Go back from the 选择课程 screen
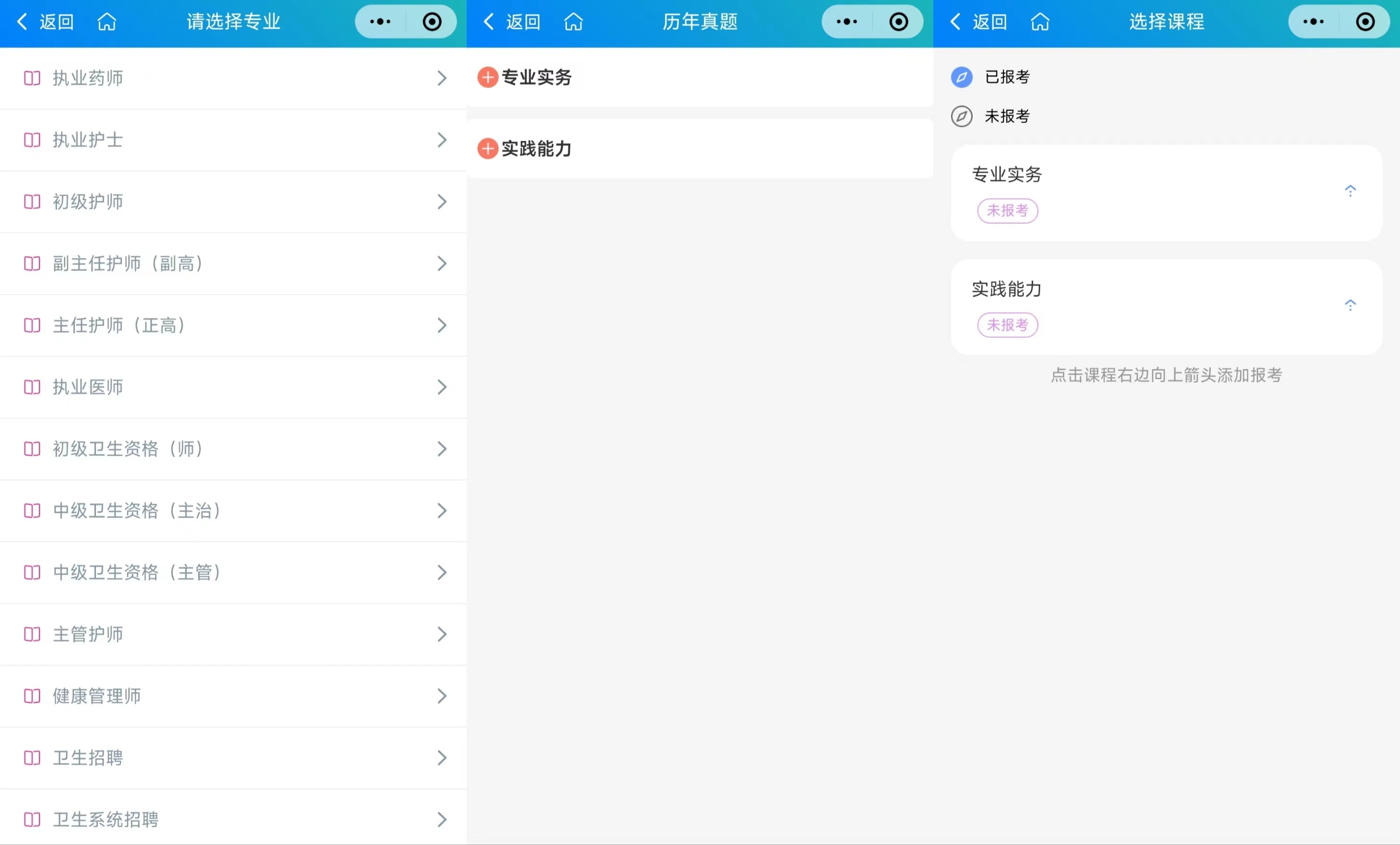Screen dimensions: 1400x845 [x=978, y=22]
